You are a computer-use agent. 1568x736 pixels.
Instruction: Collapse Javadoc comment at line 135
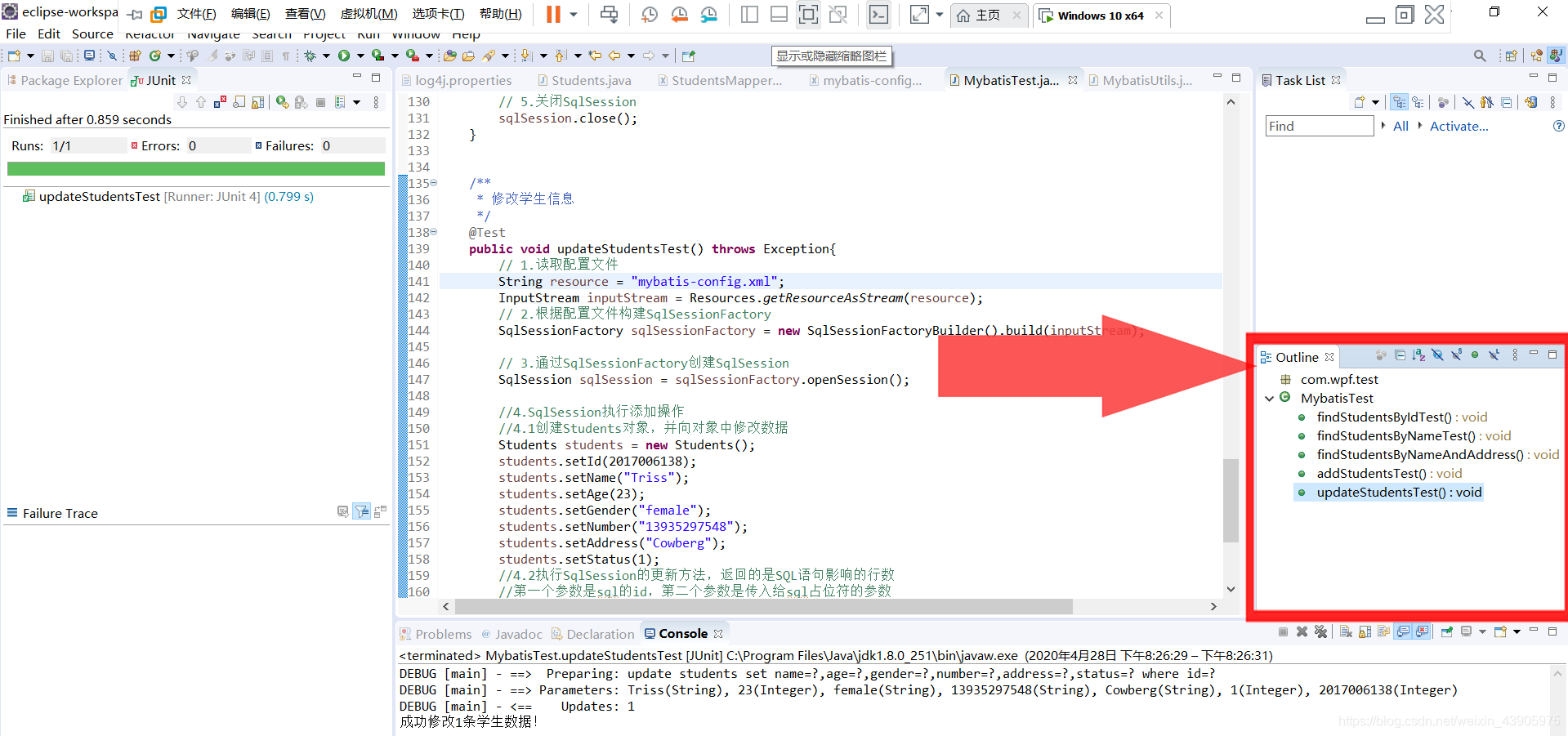click(434, 183)
